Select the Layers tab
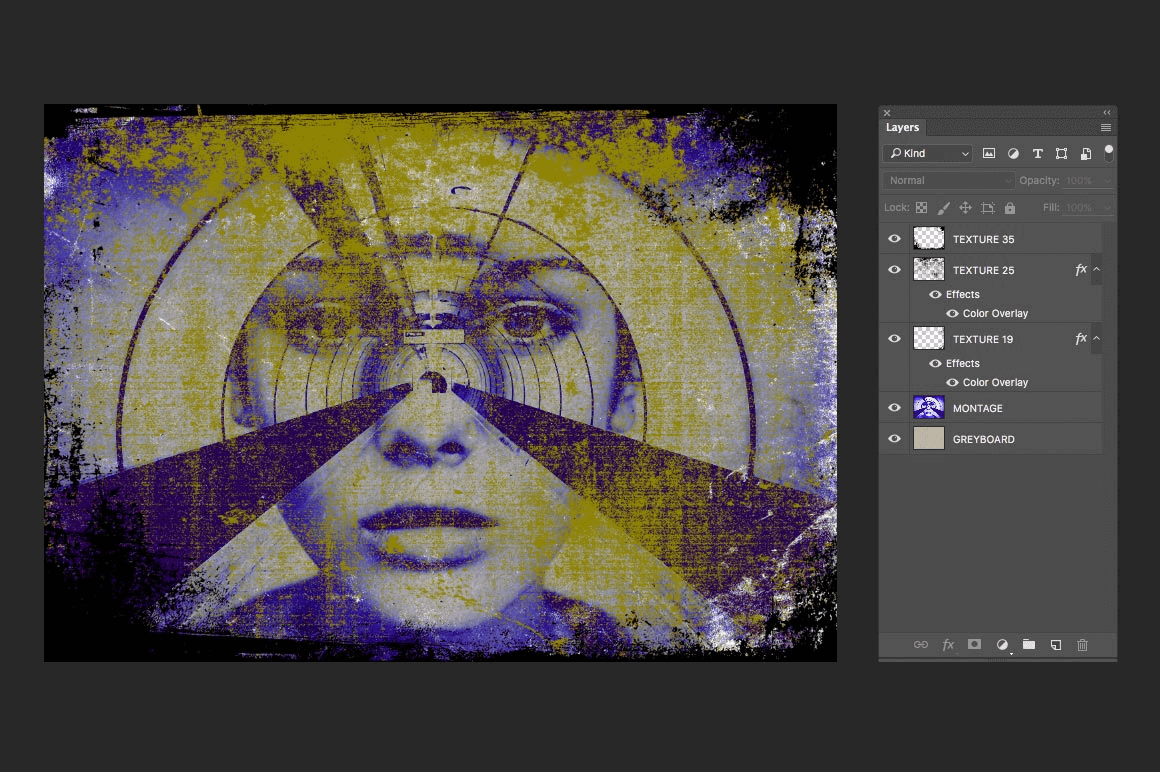The height and width of the screenshot is (772, 1160). point(902,128)
